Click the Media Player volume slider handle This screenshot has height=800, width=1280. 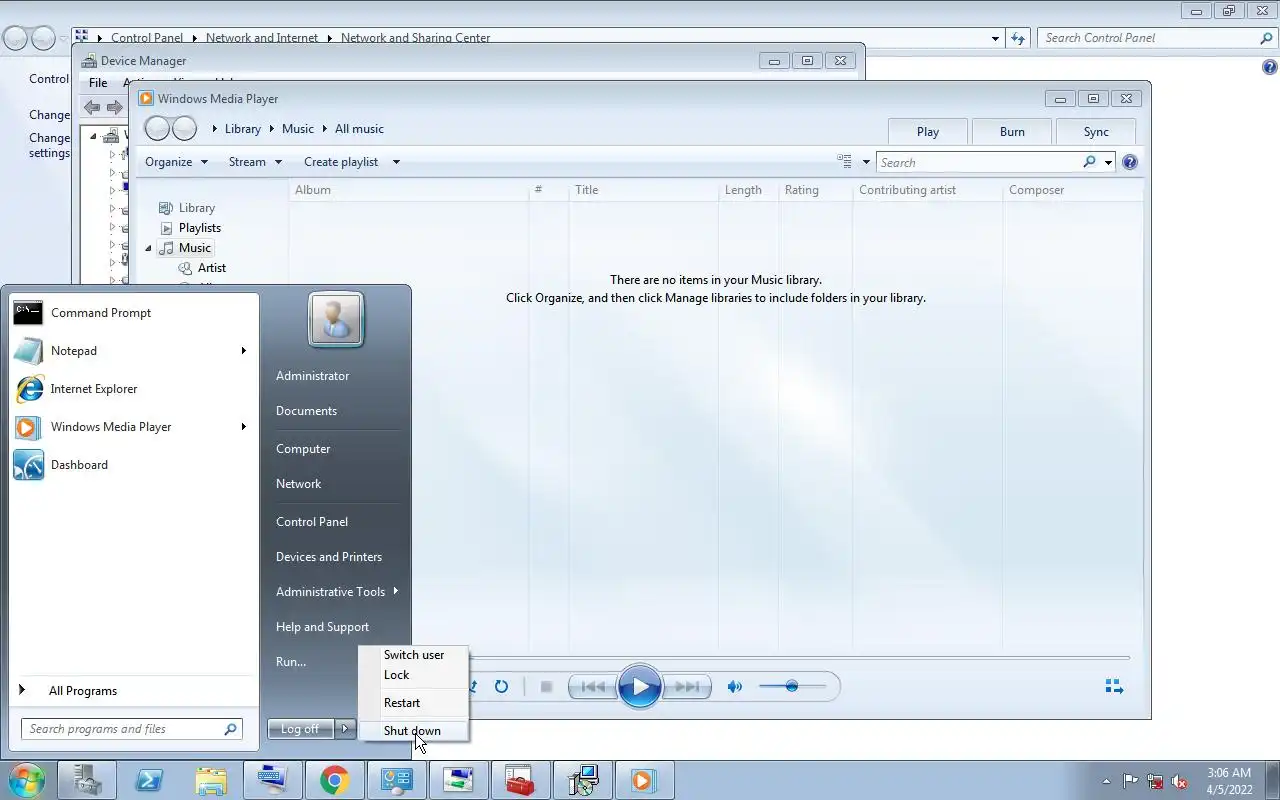(x=791, y=686)
